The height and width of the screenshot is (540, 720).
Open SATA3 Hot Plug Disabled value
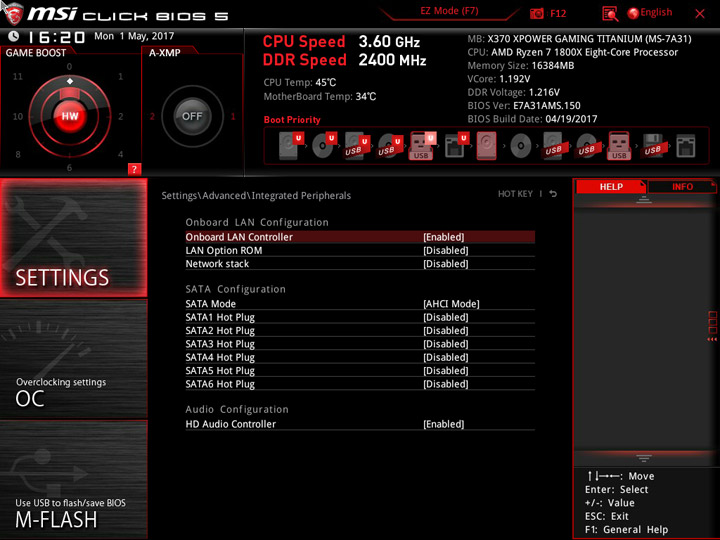pyautogui.click(x=446, y=343)
